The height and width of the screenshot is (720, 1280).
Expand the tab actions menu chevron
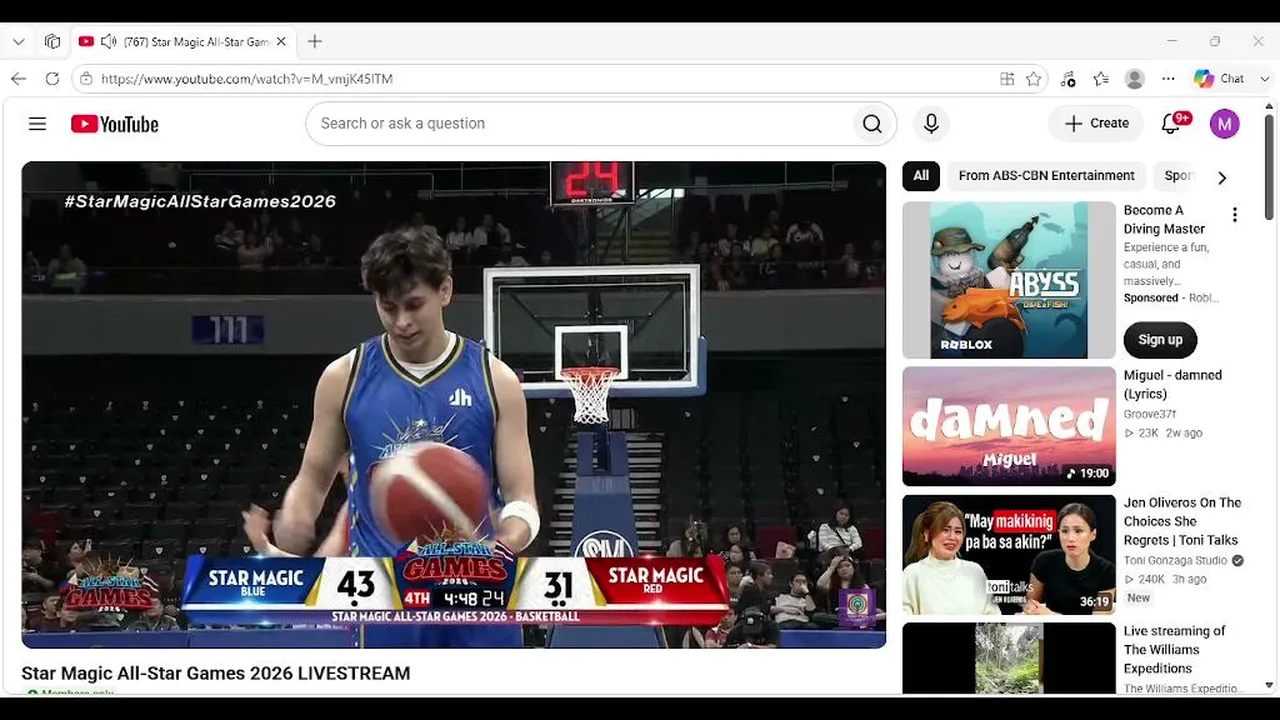18,42
